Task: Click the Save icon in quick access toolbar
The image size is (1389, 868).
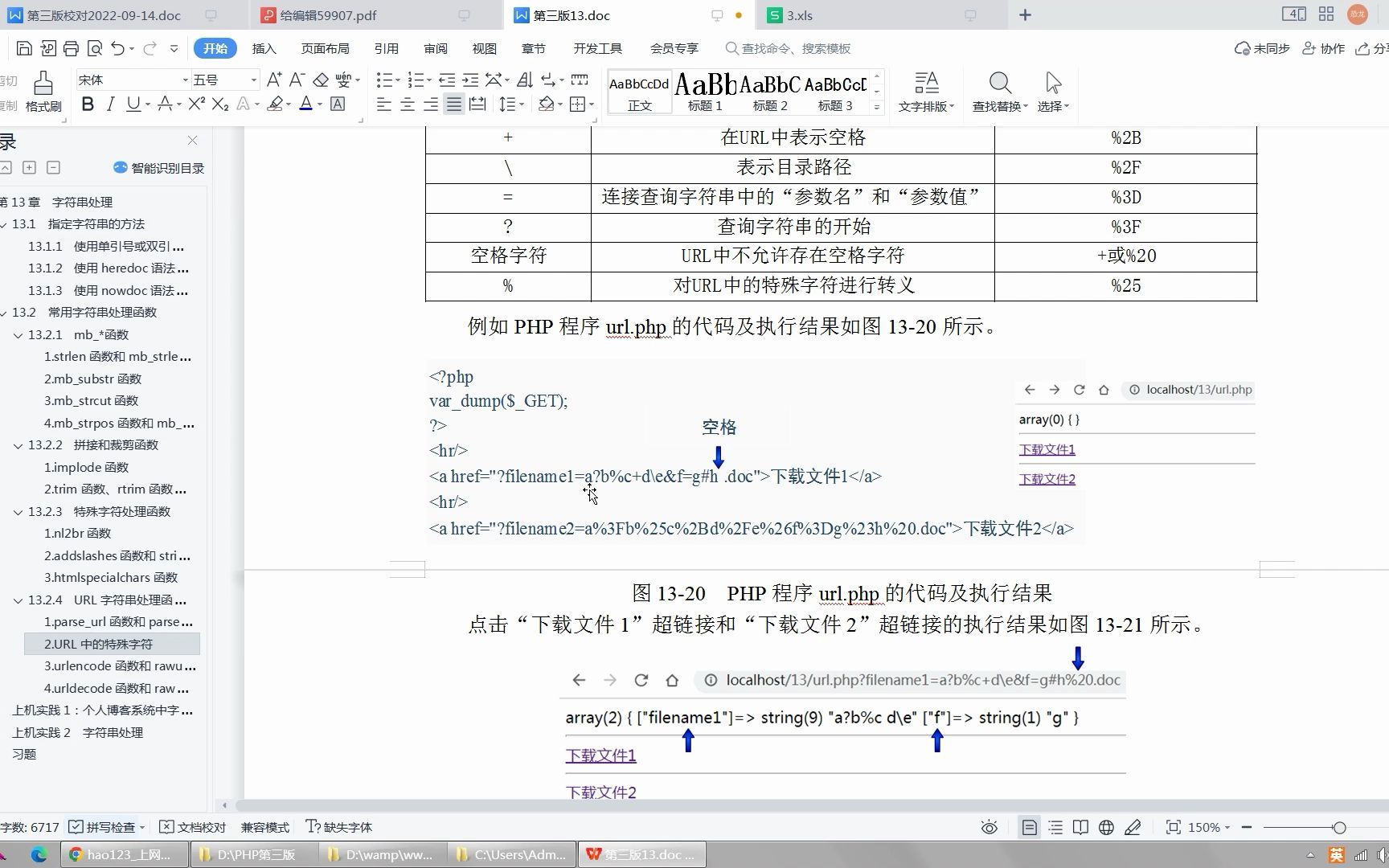Action: [x=24, y=49]
